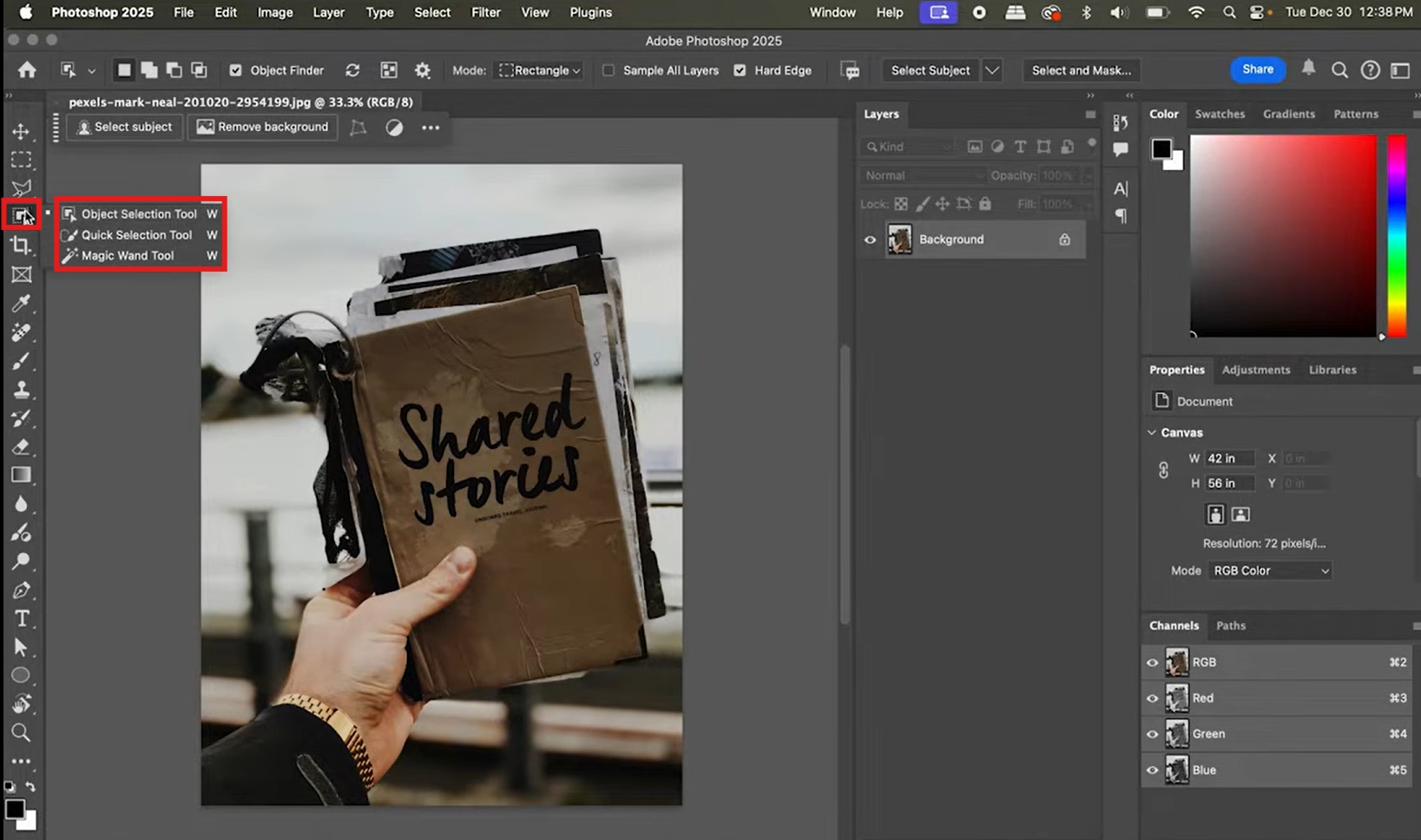The image size is (1421, 840).
Task: Switch to the Paths tab
Action: [x=1230, y=626]
